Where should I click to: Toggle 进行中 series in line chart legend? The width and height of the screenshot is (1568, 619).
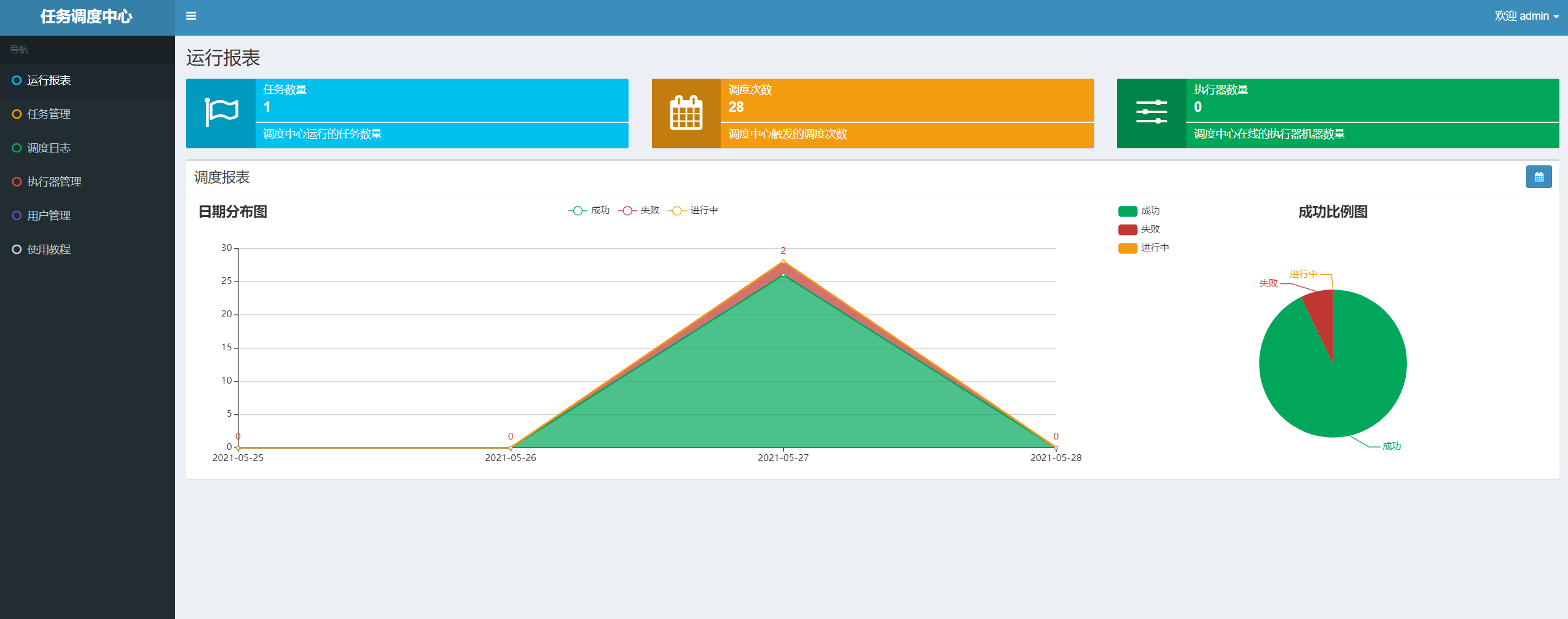point(692,211)
